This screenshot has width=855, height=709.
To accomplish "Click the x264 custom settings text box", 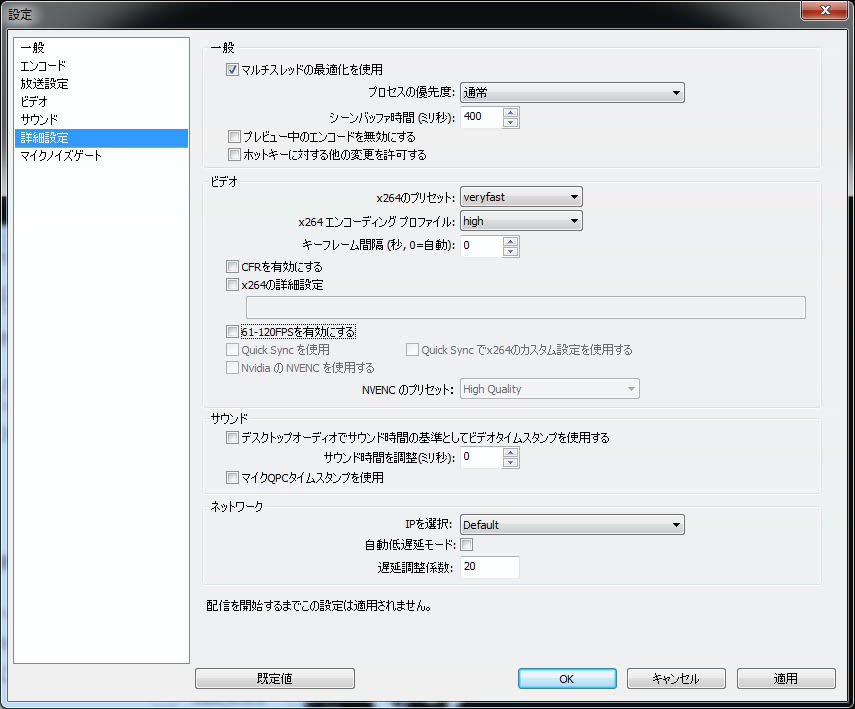I will (x=526, y=308).
